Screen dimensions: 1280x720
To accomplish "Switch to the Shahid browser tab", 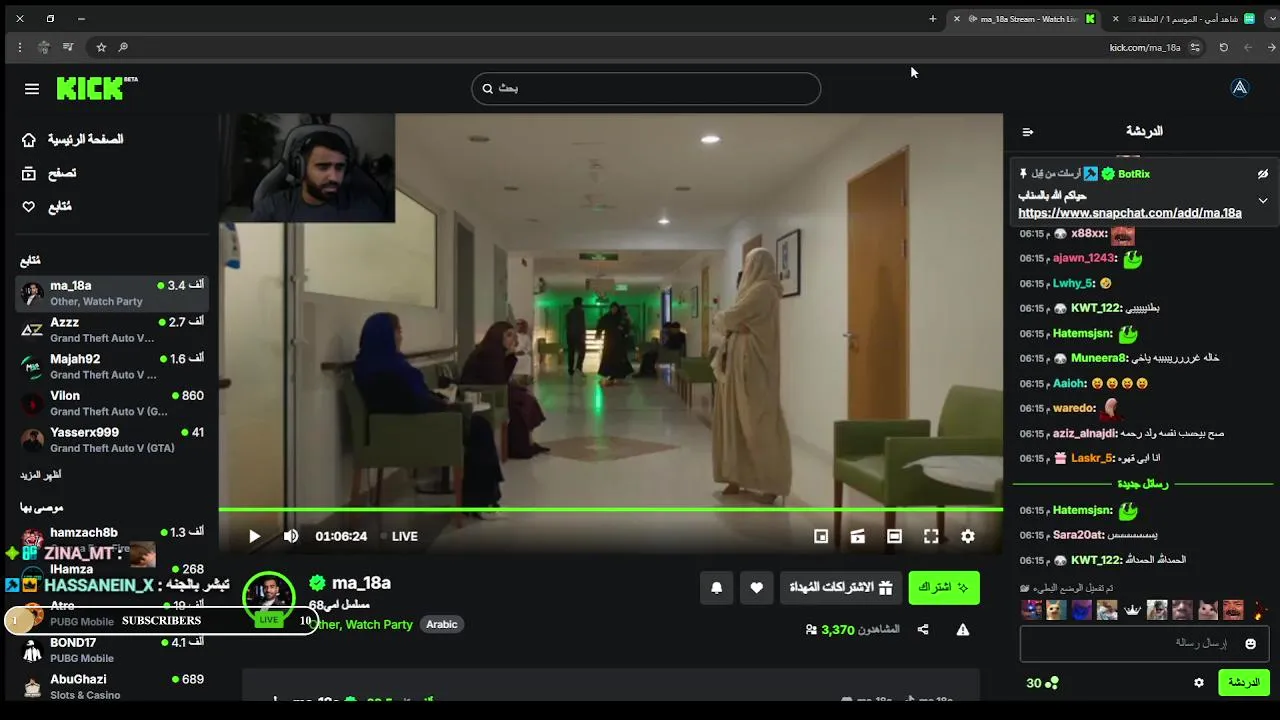I will (x=1183, y=19).
